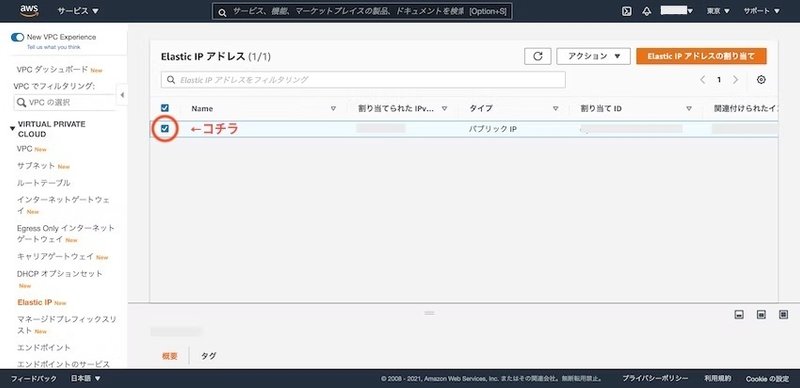
Task: Set details panel to minimized layout icon
Action: (739, 314)
